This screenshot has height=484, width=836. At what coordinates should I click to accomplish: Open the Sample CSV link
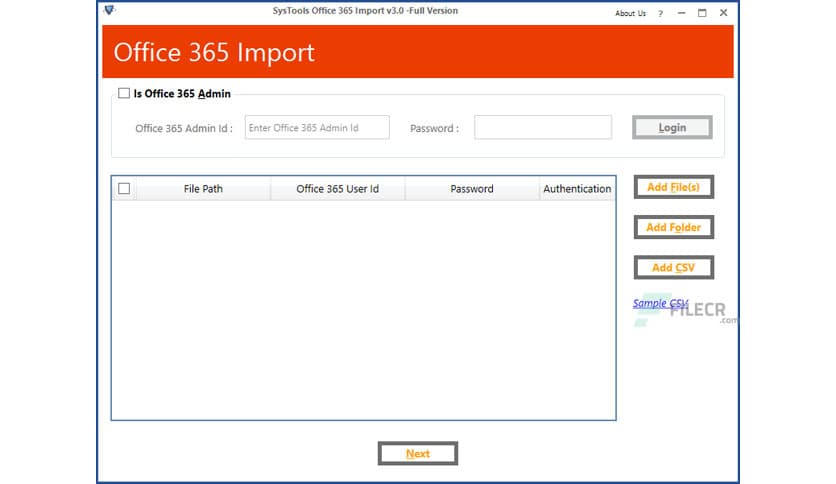tap(661, 303)
